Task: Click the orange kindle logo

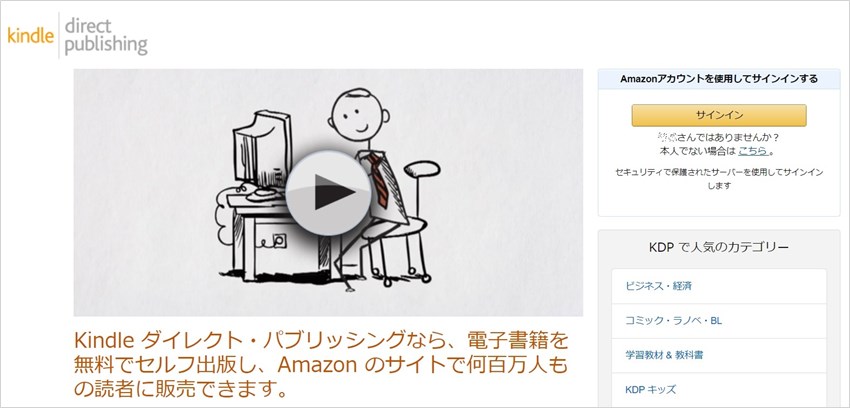Action: coord(30,36)
